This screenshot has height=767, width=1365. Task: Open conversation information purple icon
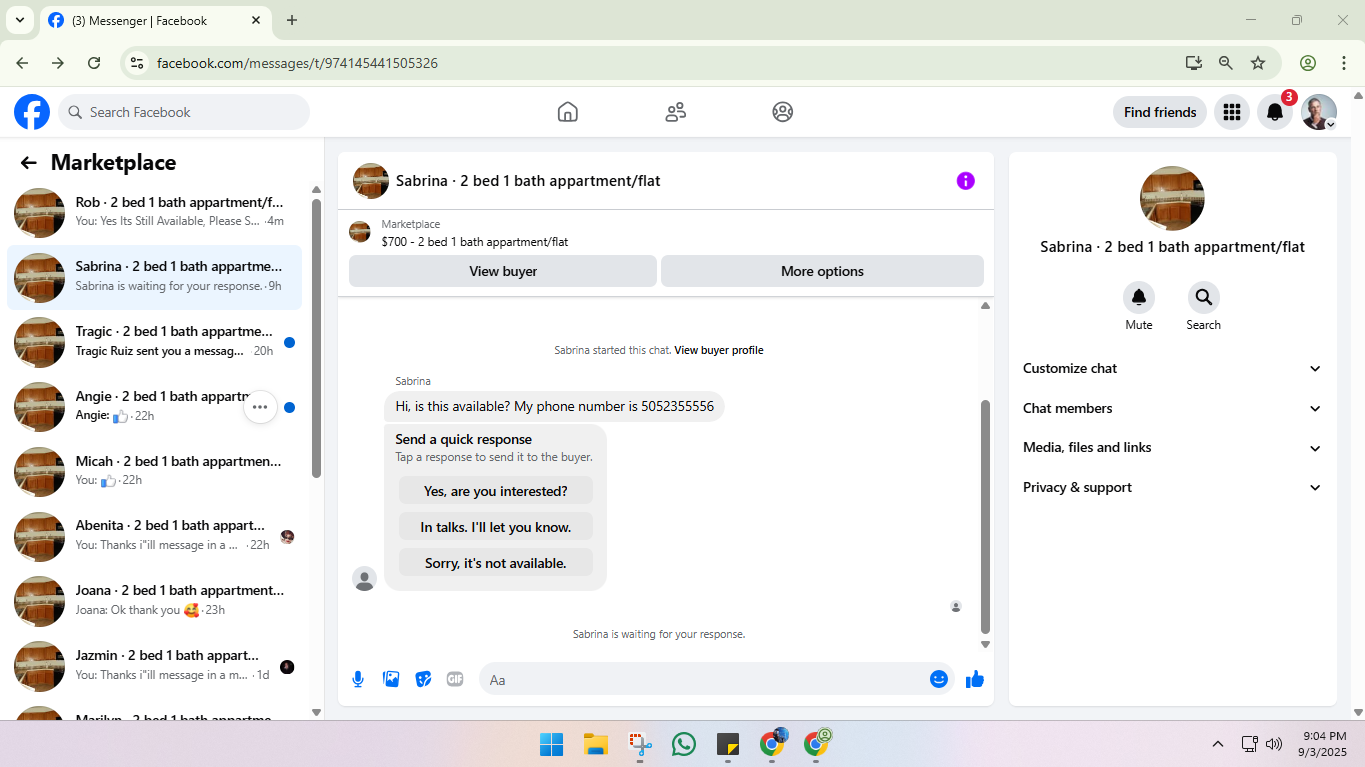pyautogui.click(x=966, y=181)
